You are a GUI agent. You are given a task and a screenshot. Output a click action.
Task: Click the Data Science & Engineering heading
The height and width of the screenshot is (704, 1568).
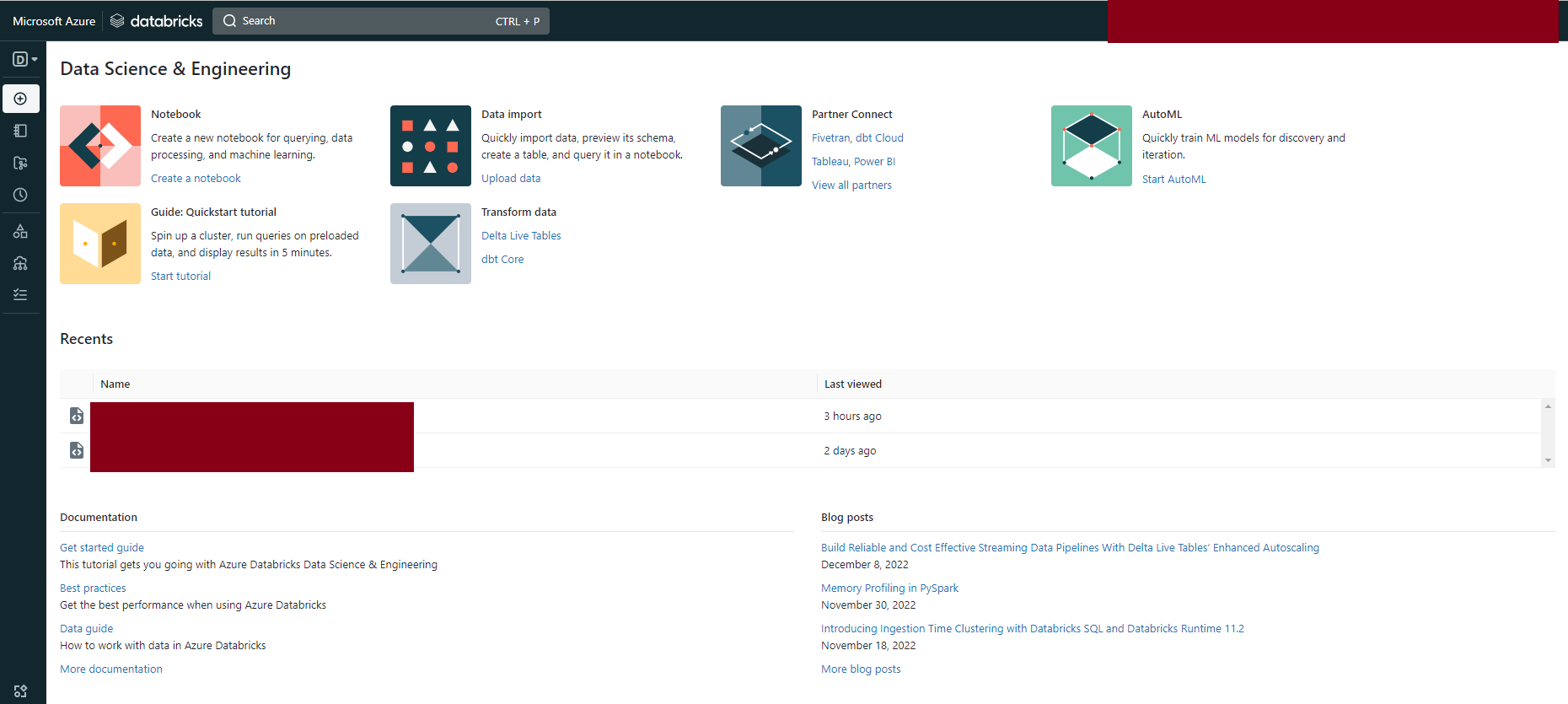[x=175, y=69]
